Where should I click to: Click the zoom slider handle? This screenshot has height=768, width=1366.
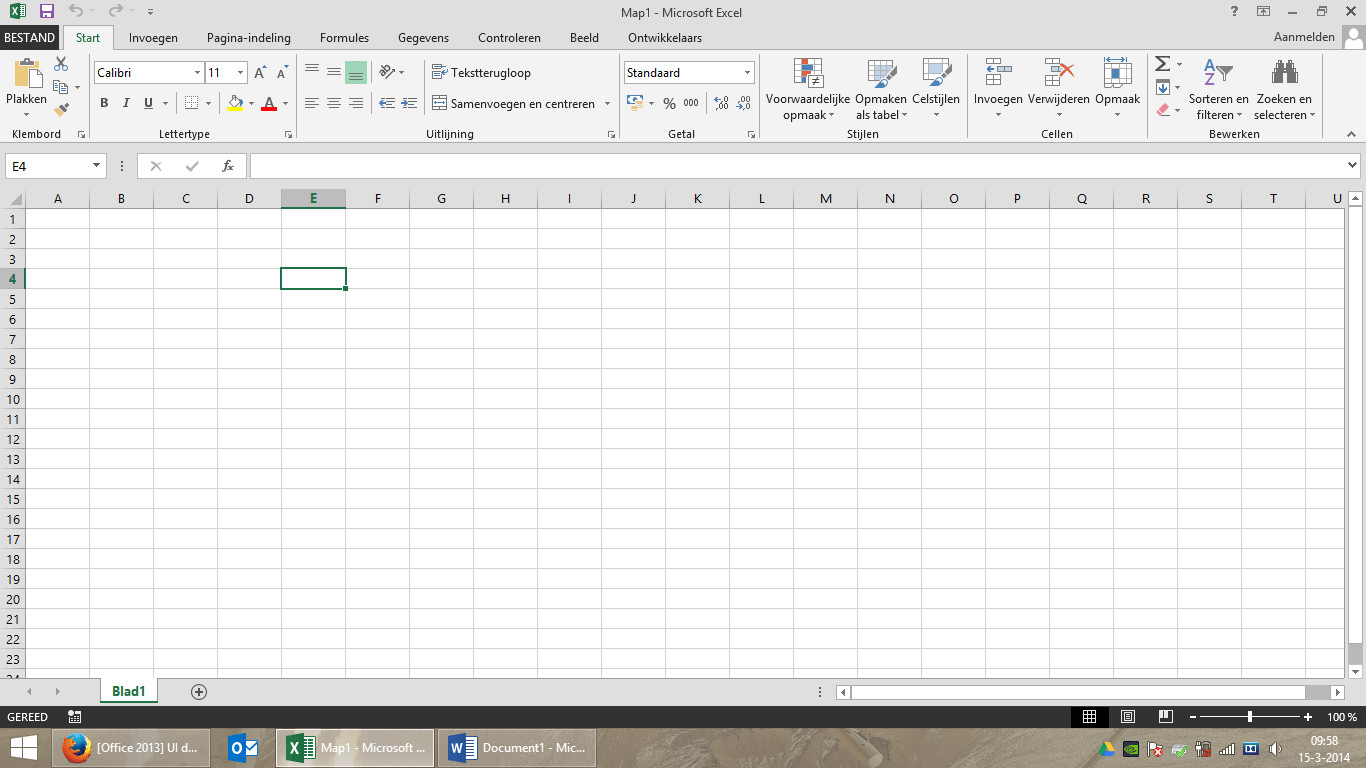(1250, 717)
